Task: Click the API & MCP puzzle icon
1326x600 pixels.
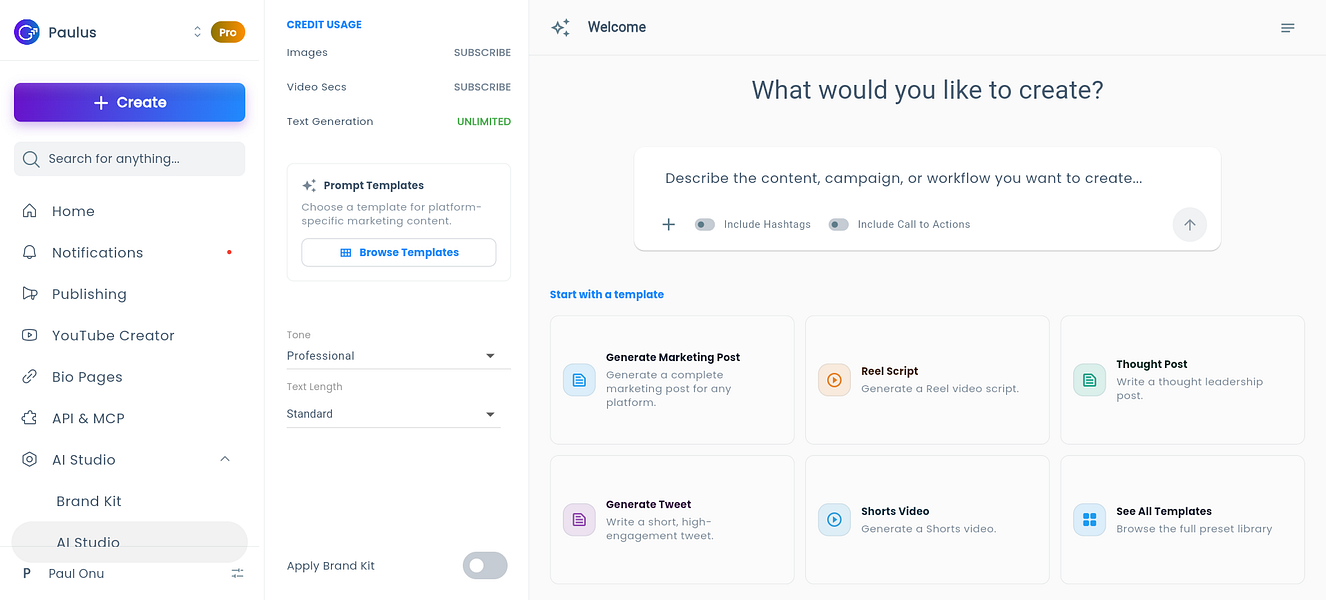Action: tap(30, 418)
